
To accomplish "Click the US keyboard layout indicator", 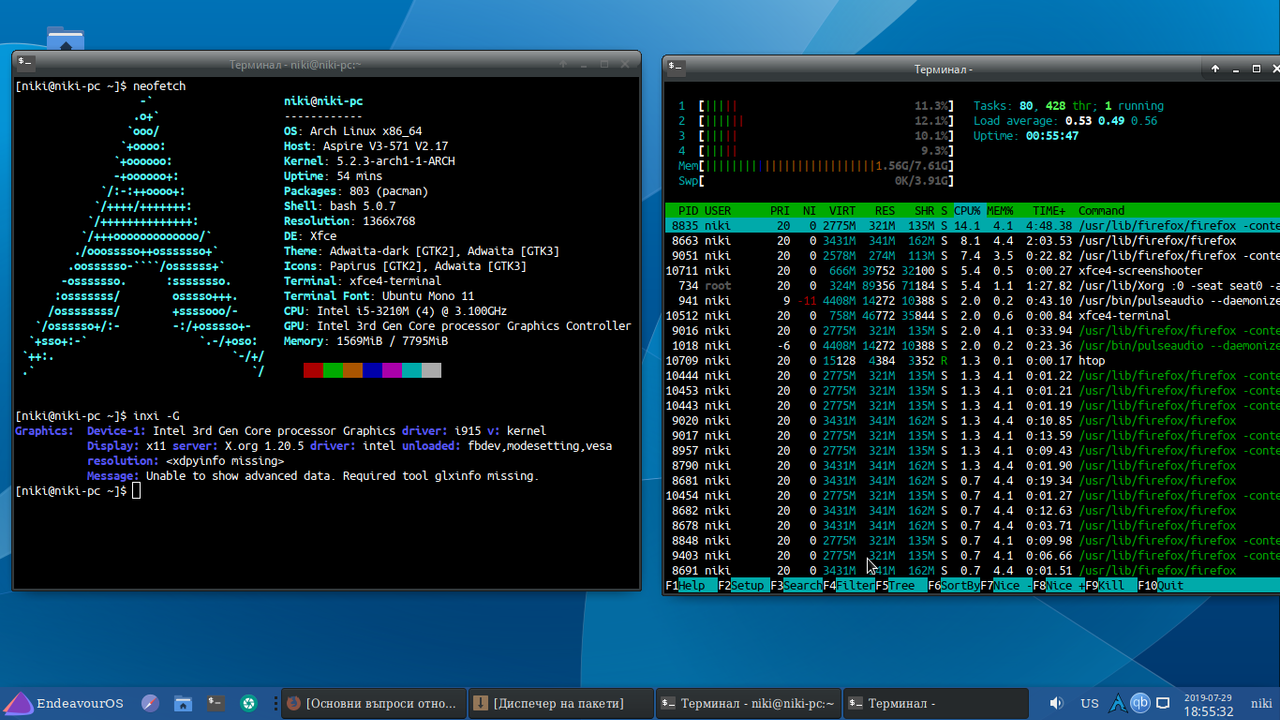I will pyautogui.click(x=1090, y=703).
